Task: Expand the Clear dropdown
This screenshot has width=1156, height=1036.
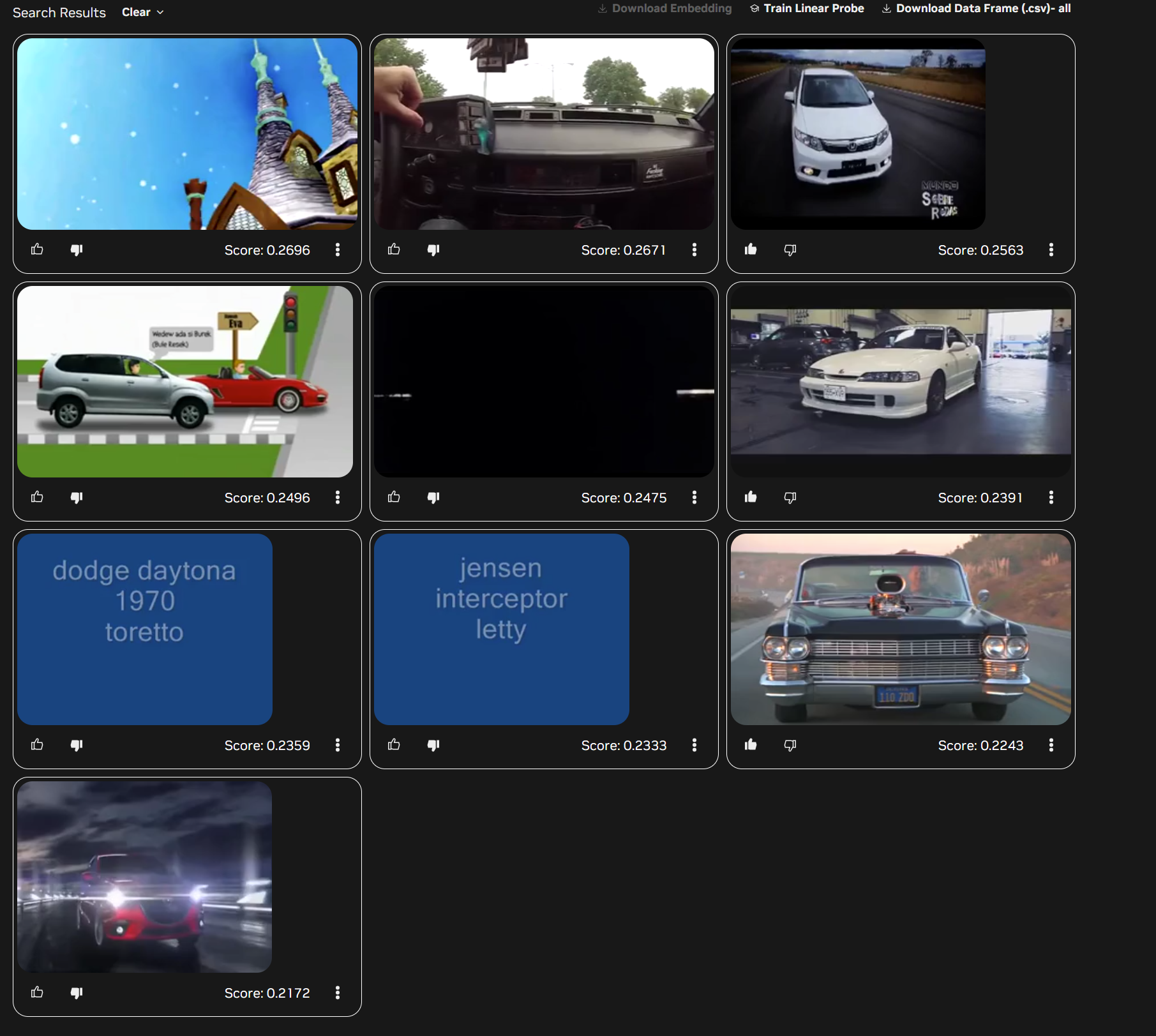Action: coord(143,12)
